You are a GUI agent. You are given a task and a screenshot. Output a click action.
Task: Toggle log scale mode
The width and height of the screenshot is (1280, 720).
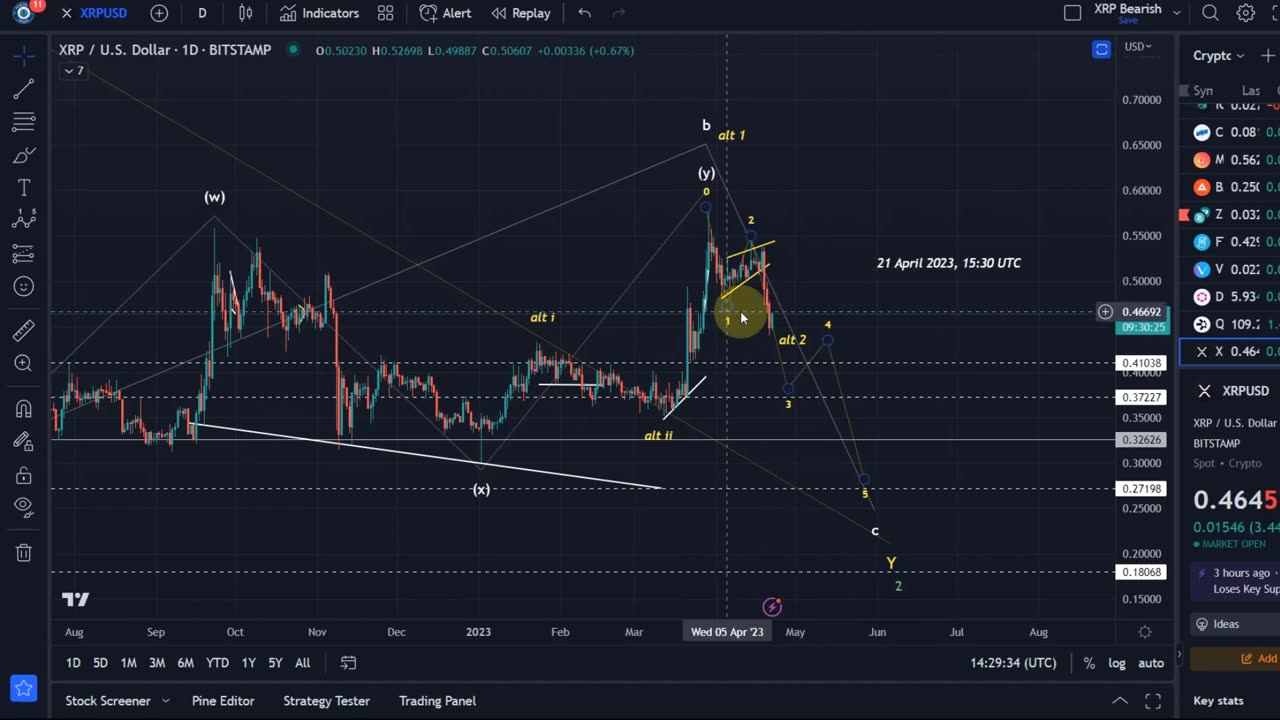tap(1117, 663)
